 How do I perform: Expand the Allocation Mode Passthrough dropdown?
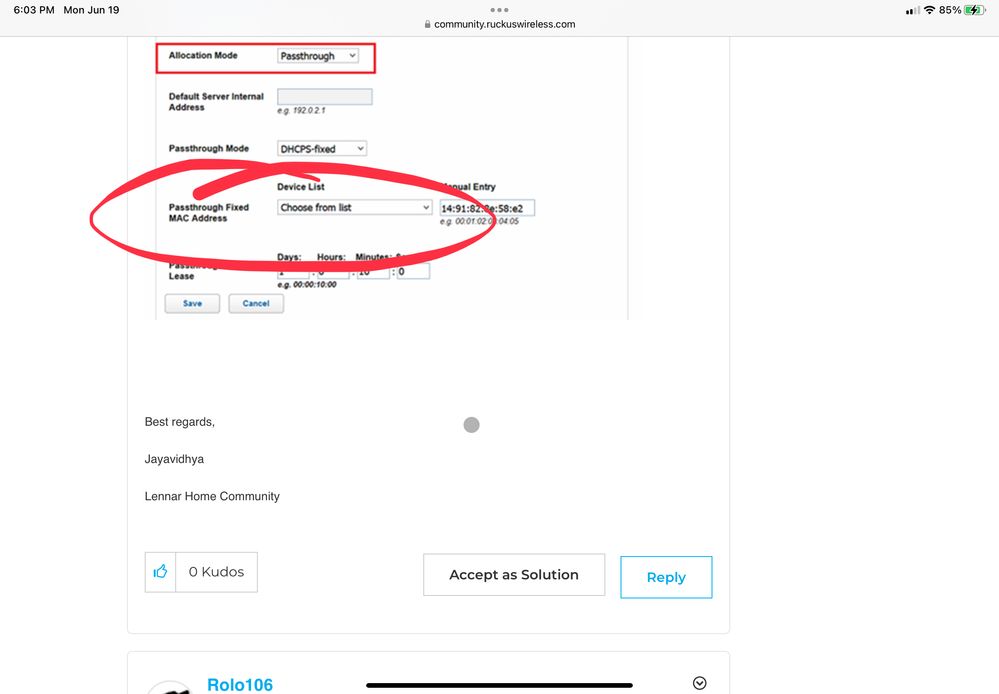click(x=317, y=56)
